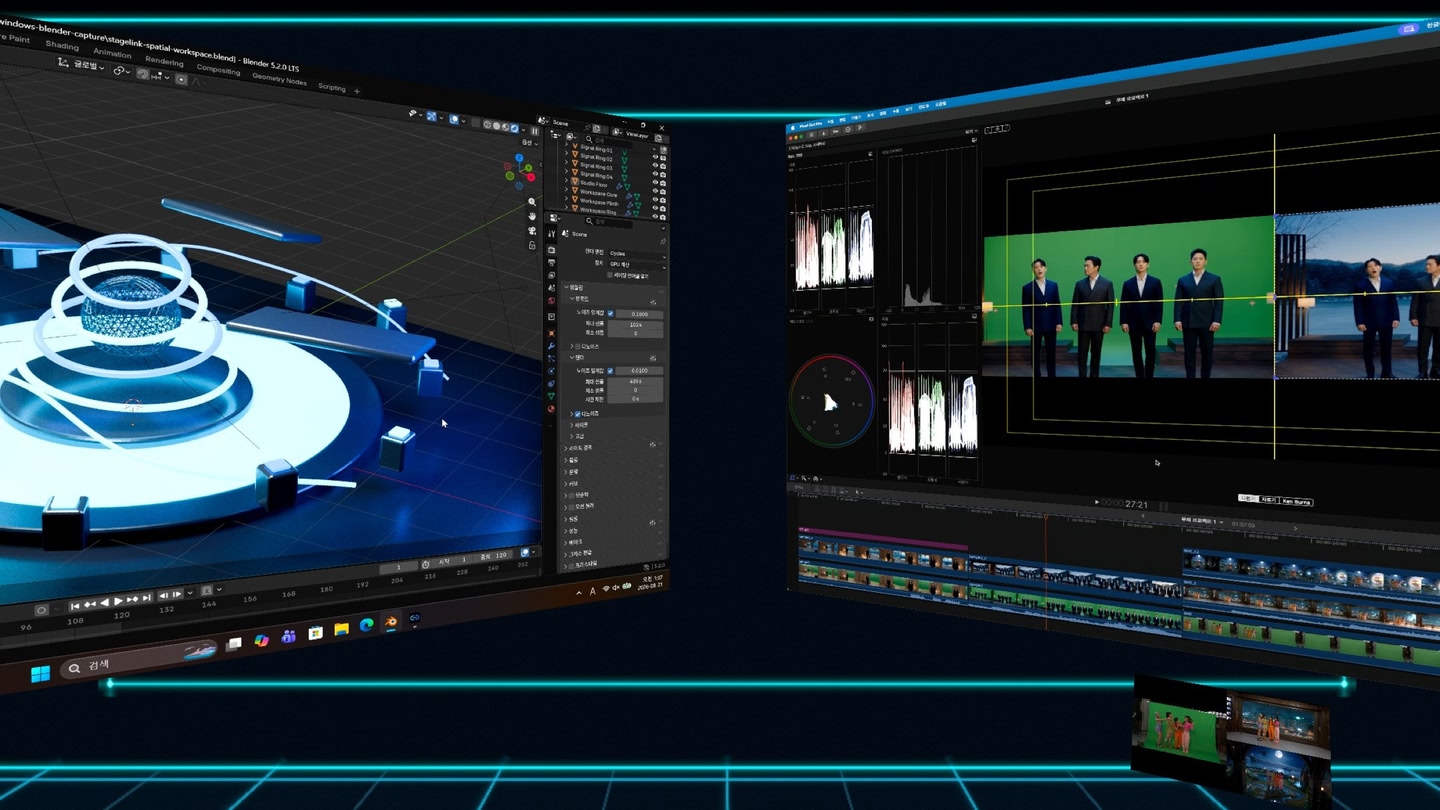Click the 검색 search box on the taskbar
This screenshot has height=810, width=1440.
click(x=139, y=660)
